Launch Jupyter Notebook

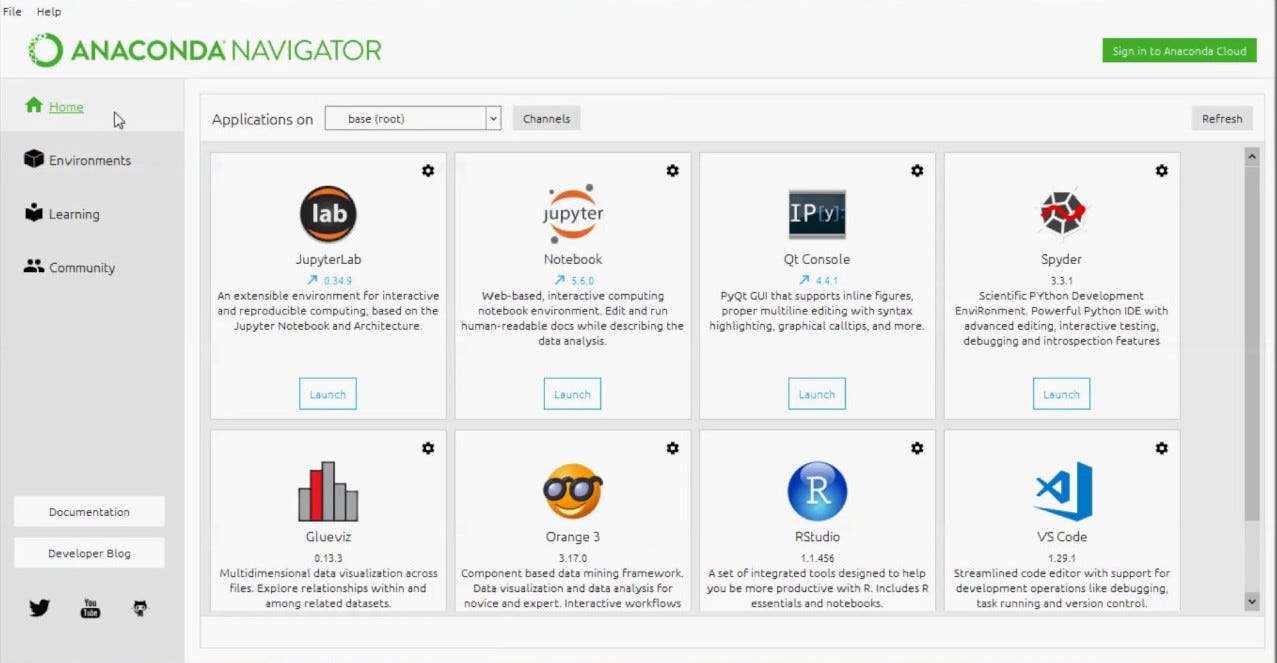pyautogui.click(x=573, y=394)
